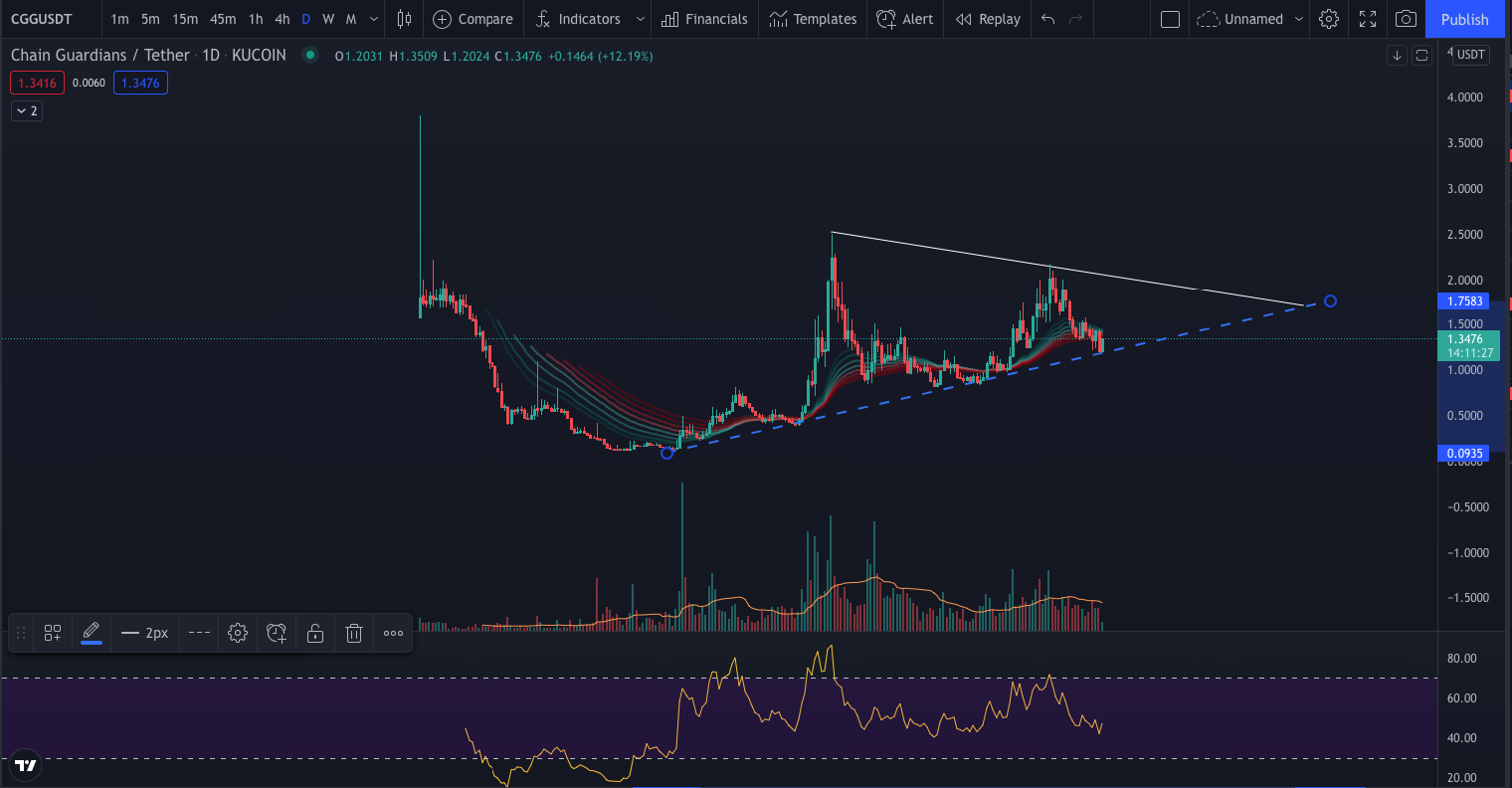This screenshot has width=1512, height=788.
Task: Click the maximize pane icon near USDT
Action: [x=1422, y=55]
